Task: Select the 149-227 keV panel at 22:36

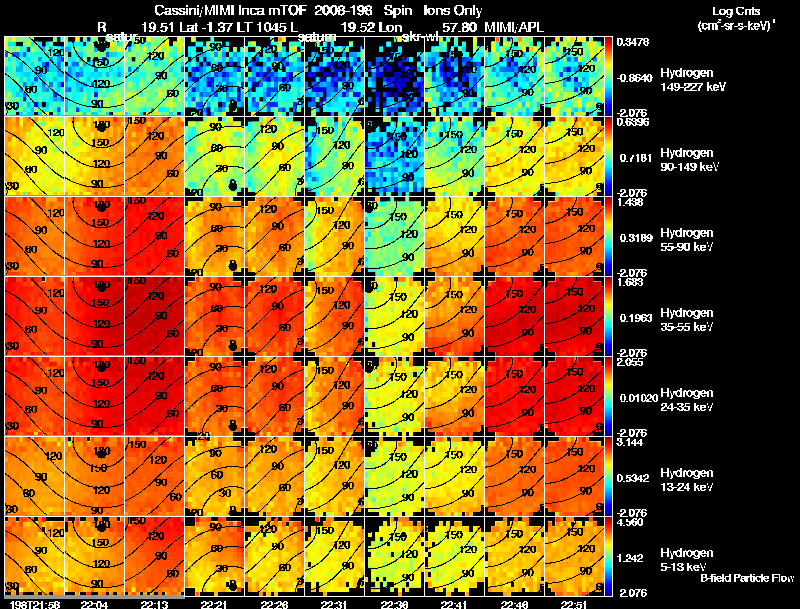Action: coord(394,77)
